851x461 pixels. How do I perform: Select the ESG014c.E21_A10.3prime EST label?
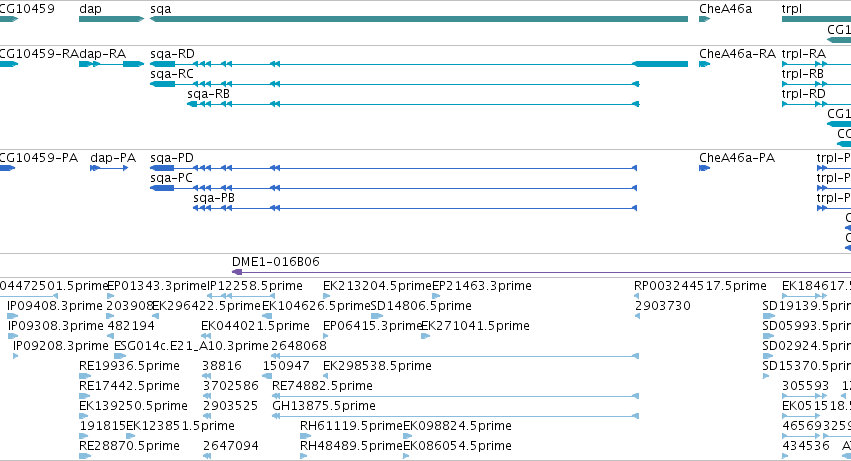[x=191, y=346]
